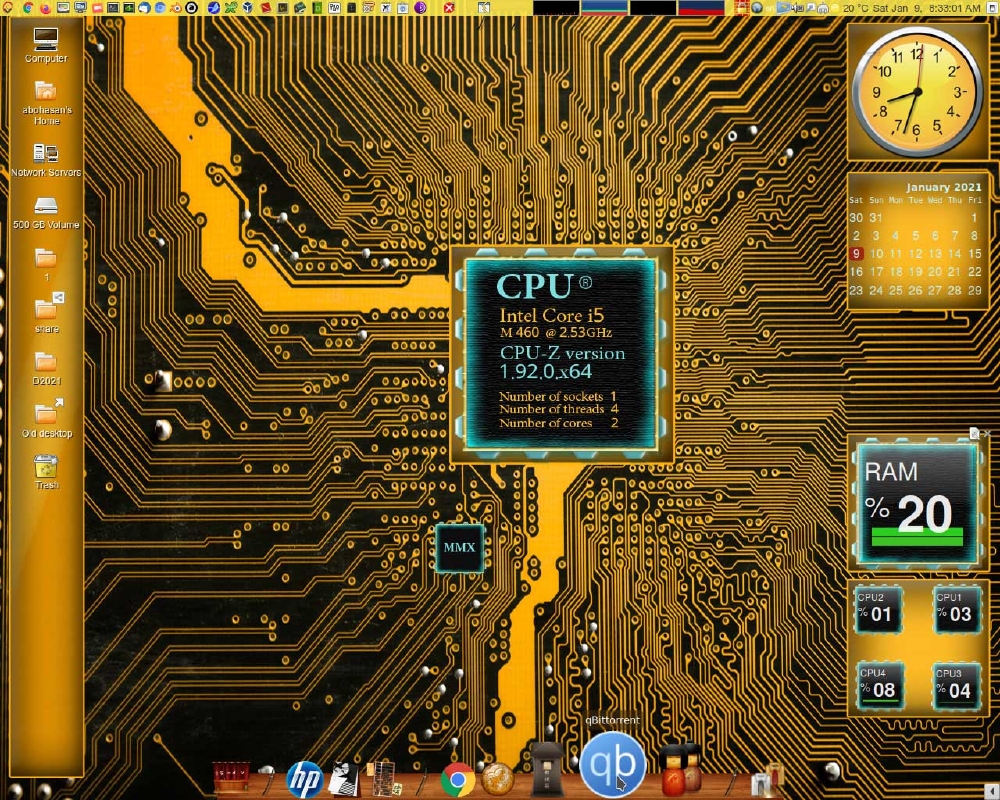Click the 20 °C weather indicator
The width and height of the screenshot is (1000, 800).
(x=857, y=8)
